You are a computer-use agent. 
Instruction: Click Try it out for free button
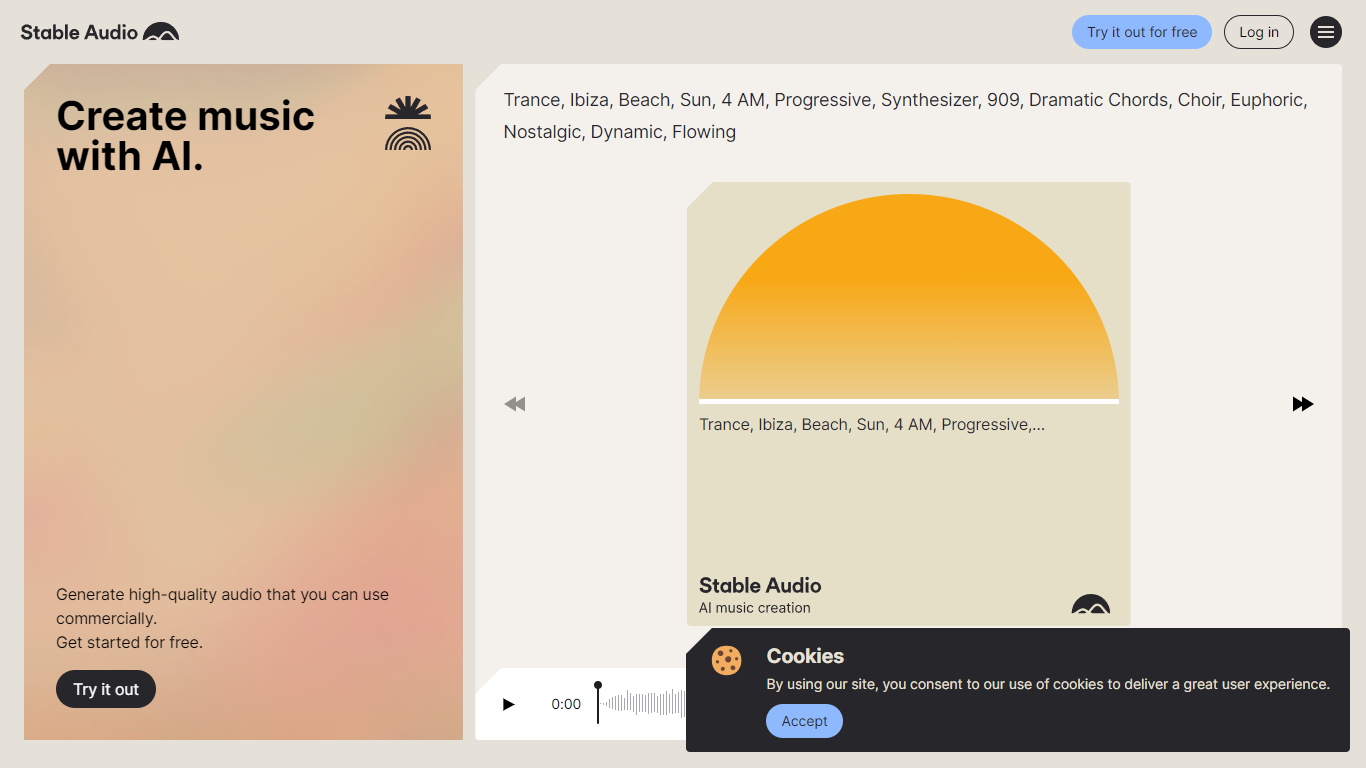pos(1142,32)
